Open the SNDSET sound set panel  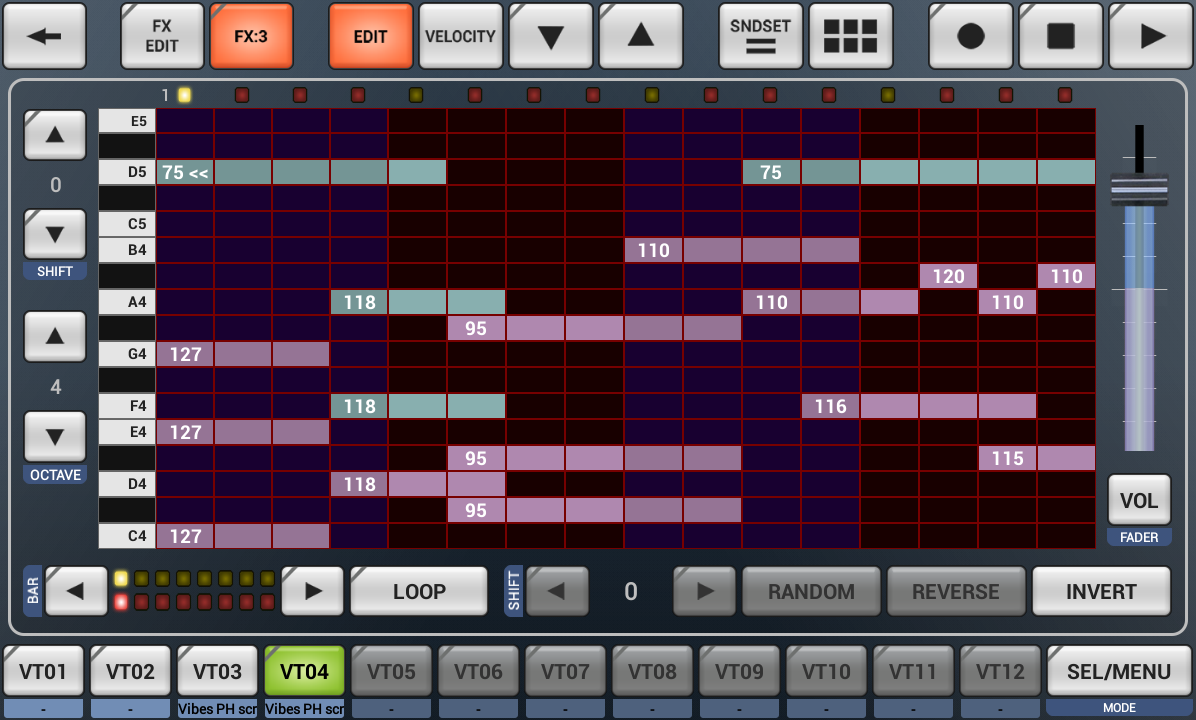click(760, 36)
